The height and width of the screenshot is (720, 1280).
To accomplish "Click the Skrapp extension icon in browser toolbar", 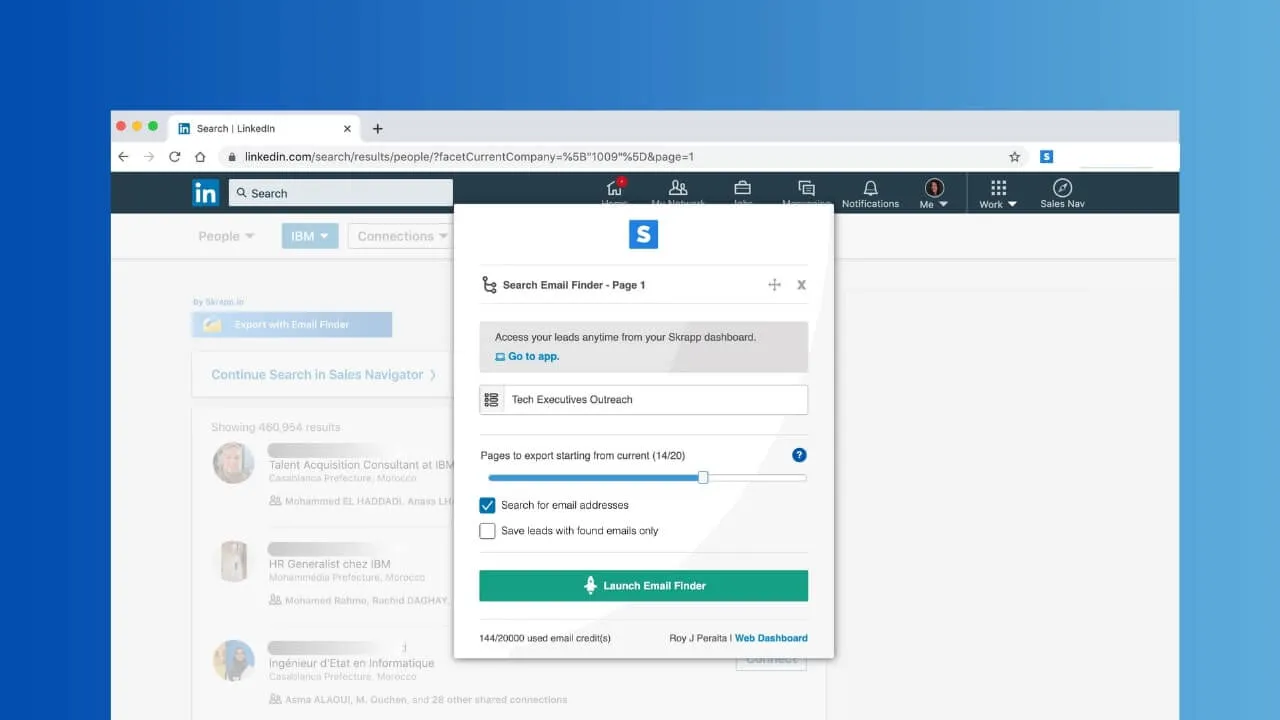I will (x=1046, y=157).
